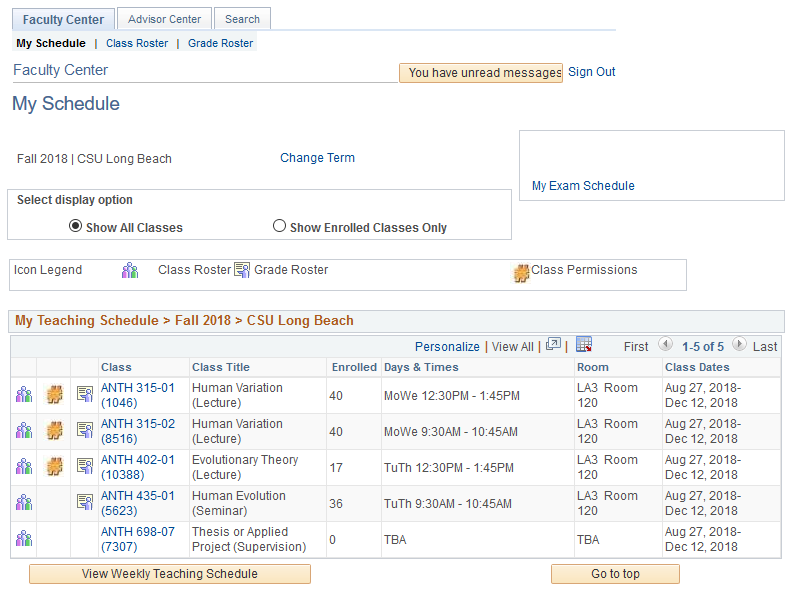Open the Grade Roster subtab

click(220, 43)
